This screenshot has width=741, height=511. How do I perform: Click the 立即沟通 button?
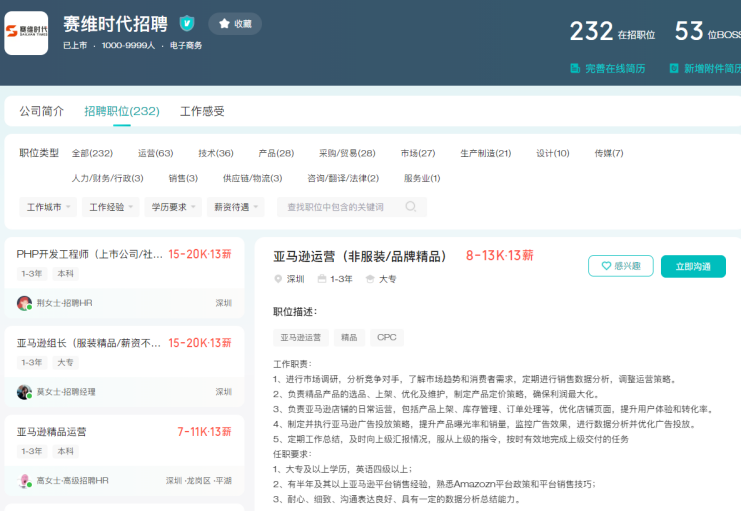[x=693, y=266]
